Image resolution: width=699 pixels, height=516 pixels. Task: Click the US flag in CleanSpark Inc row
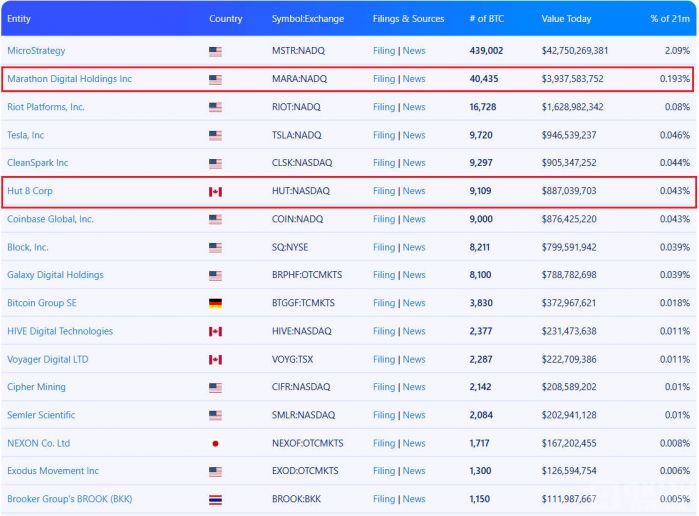click(x=215, y=164)
